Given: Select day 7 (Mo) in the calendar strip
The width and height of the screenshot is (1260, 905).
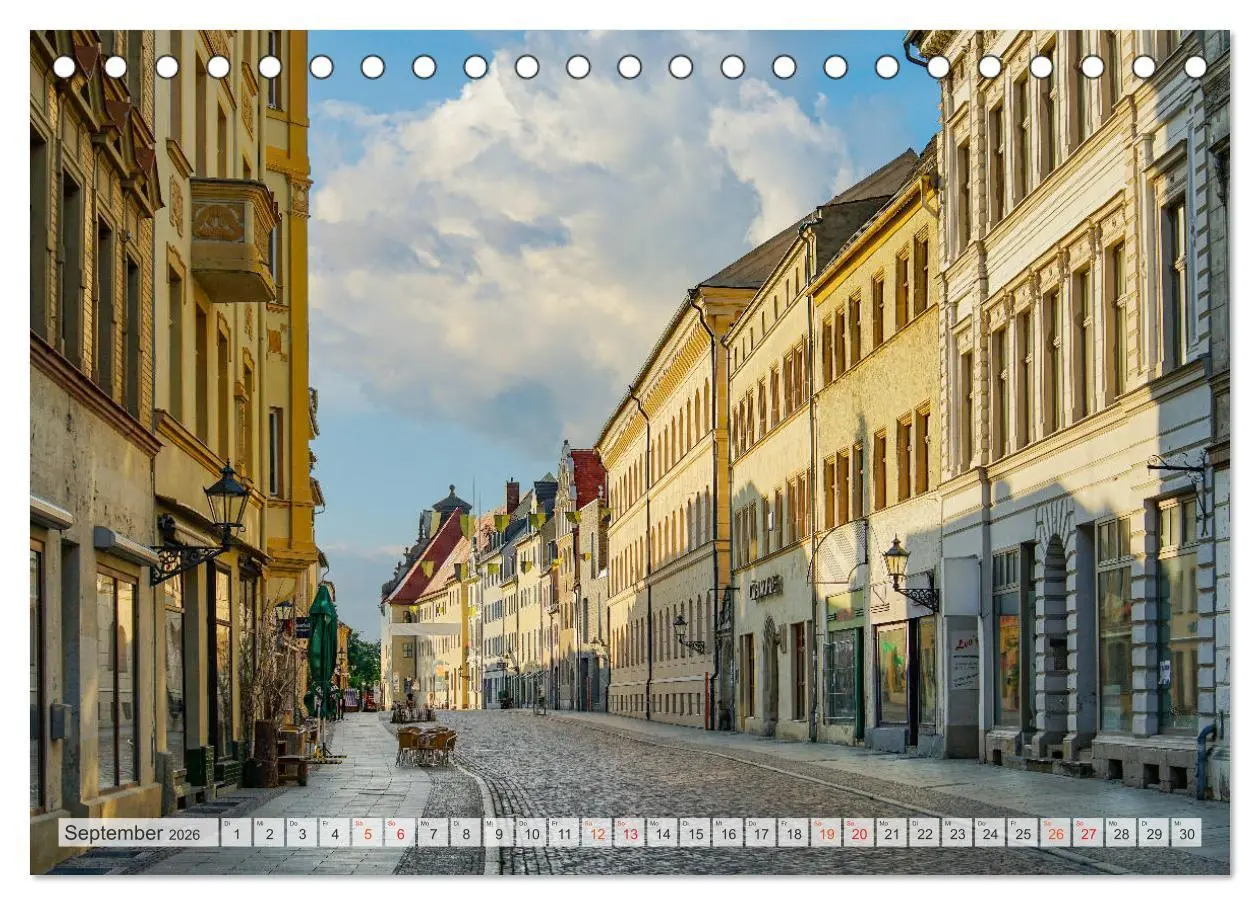Looking at the screenshot, I should [433, 833].
